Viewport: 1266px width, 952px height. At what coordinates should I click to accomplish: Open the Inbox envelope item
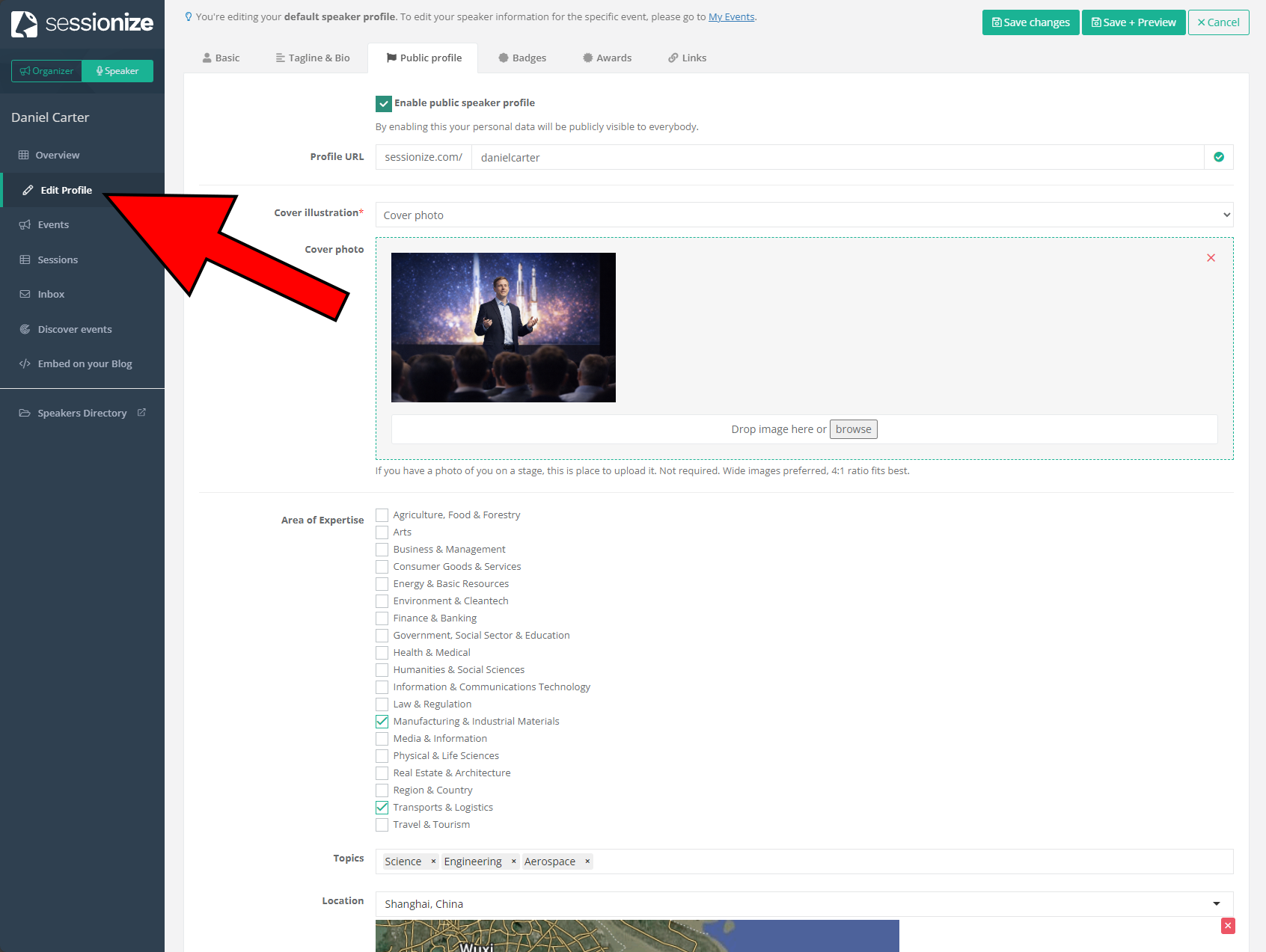pos(51,294)
